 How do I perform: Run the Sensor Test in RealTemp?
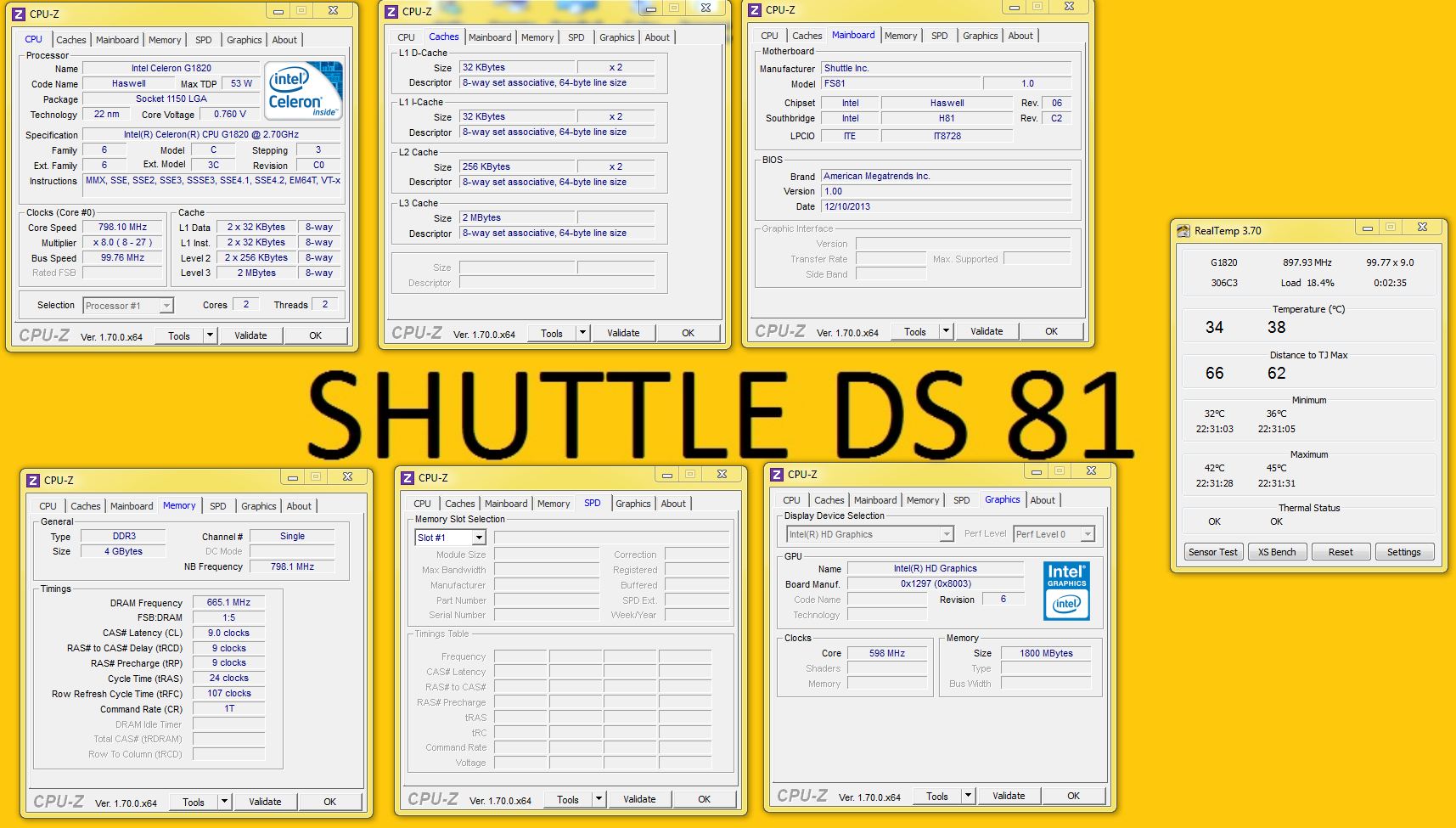(x=1212, y=551)
